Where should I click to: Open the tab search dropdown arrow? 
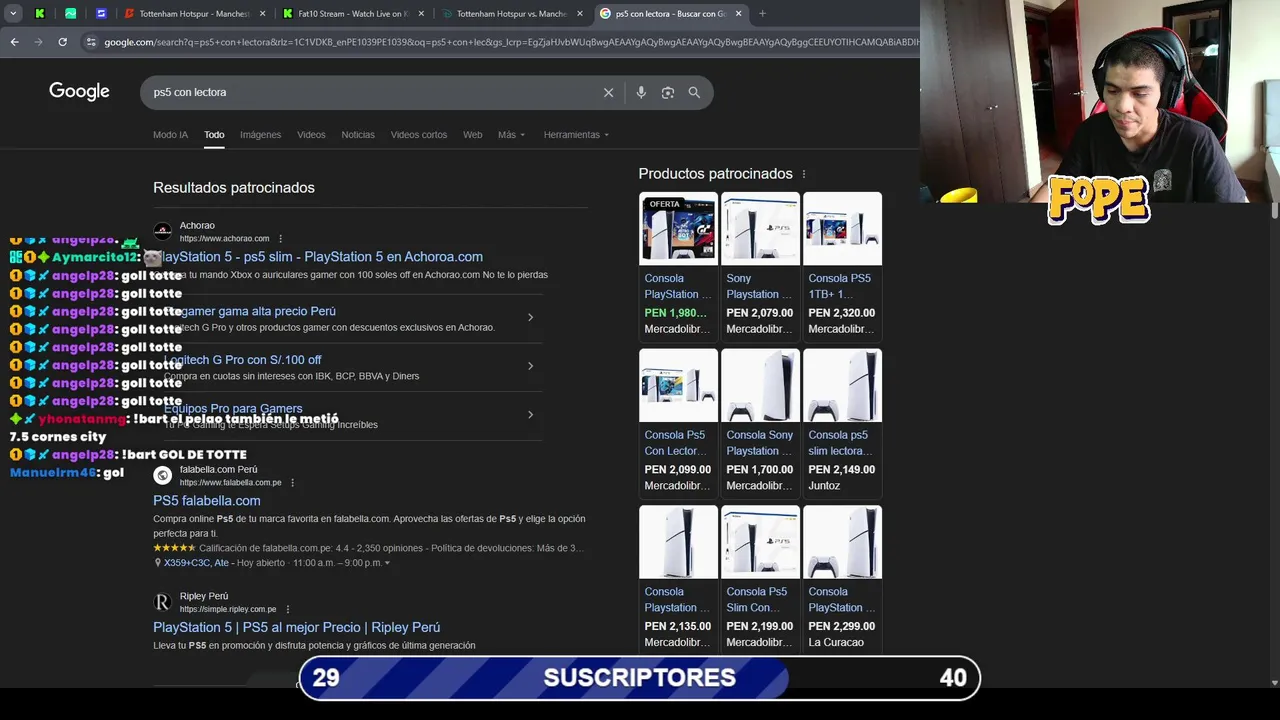coord(13,14)
